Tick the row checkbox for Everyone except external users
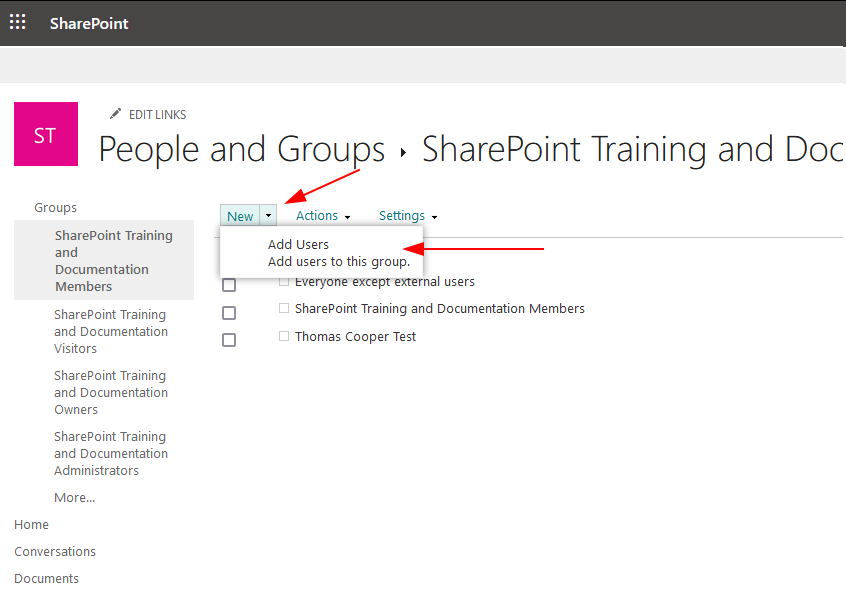The width and height of the screenshot is (846, 600). point(229,285)
